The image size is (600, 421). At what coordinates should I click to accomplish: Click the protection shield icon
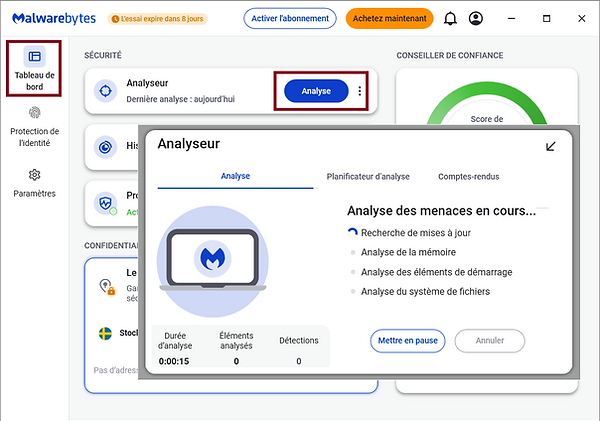click(105, 203)
